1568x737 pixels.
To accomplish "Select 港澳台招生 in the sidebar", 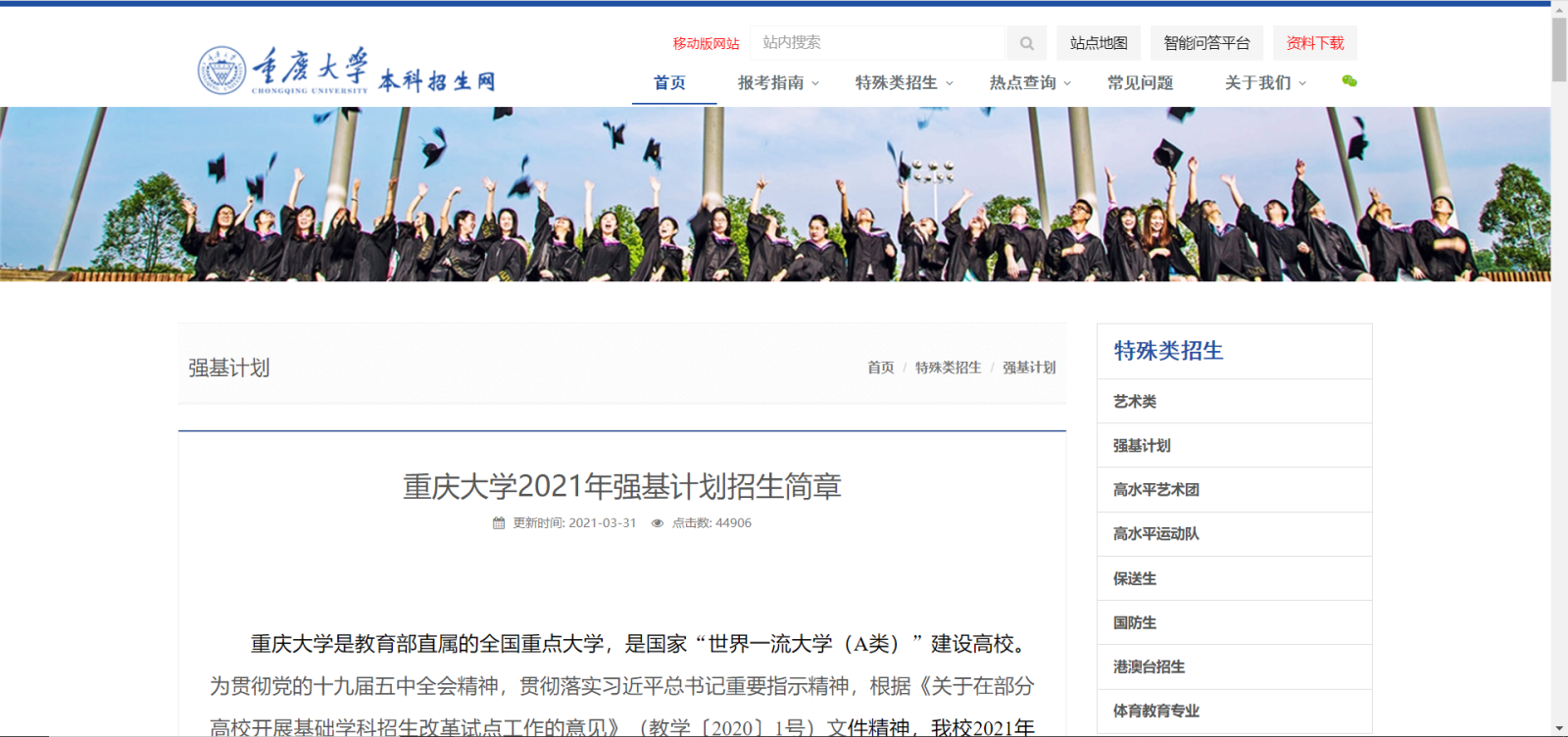I will [x=1234, y=666].
